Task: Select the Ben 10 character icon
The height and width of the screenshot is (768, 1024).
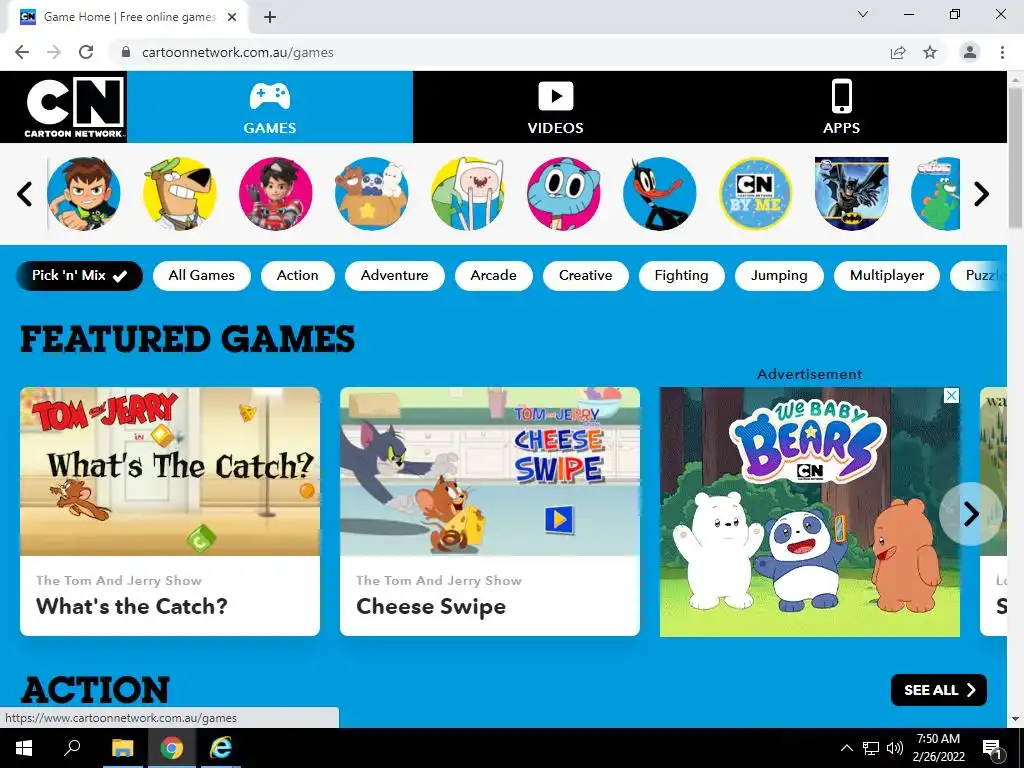Action: coord(84,193)
